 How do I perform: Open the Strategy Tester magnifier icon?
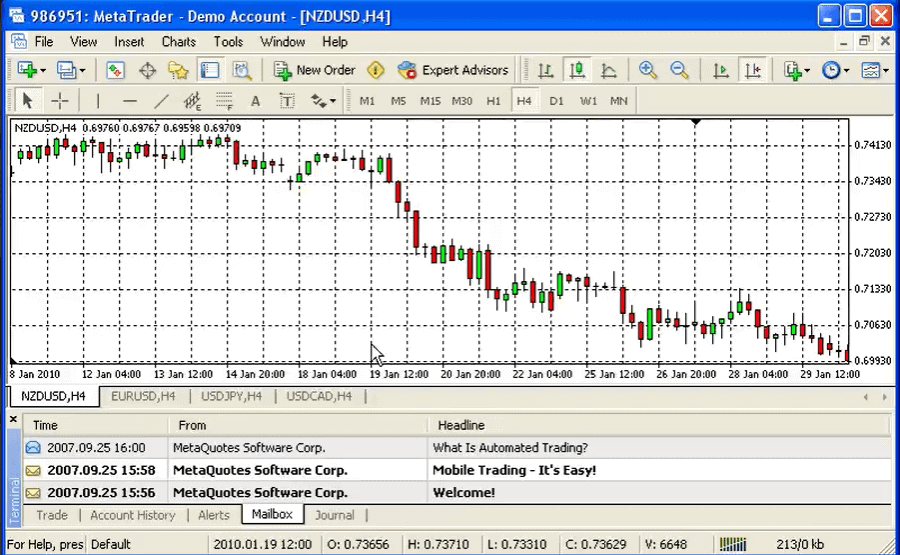coord(242,70)
